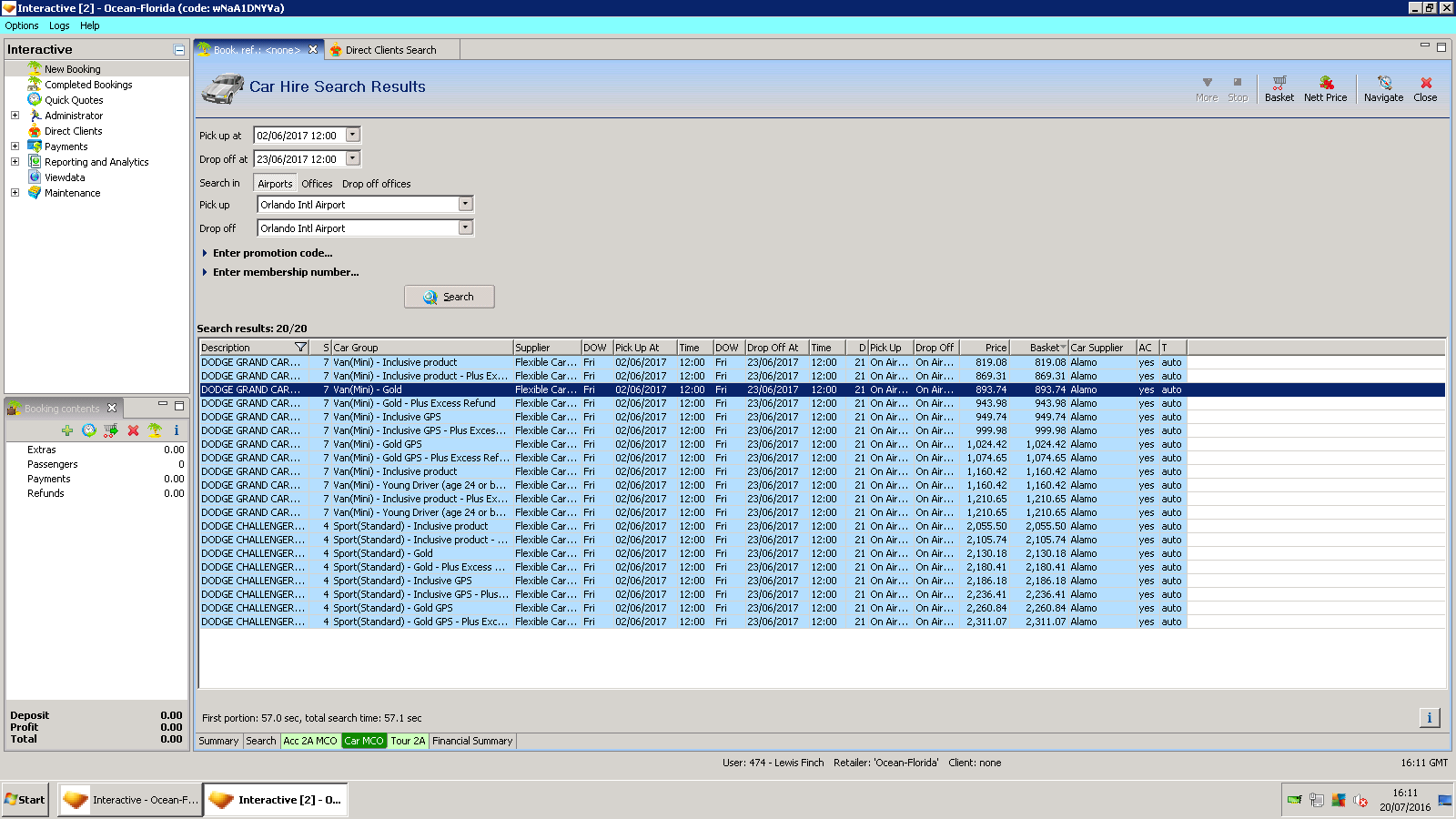This screenshot has width=1456, height=819.
Task: Click the green plus icon in Booking contents
Action: coord(67,430)
